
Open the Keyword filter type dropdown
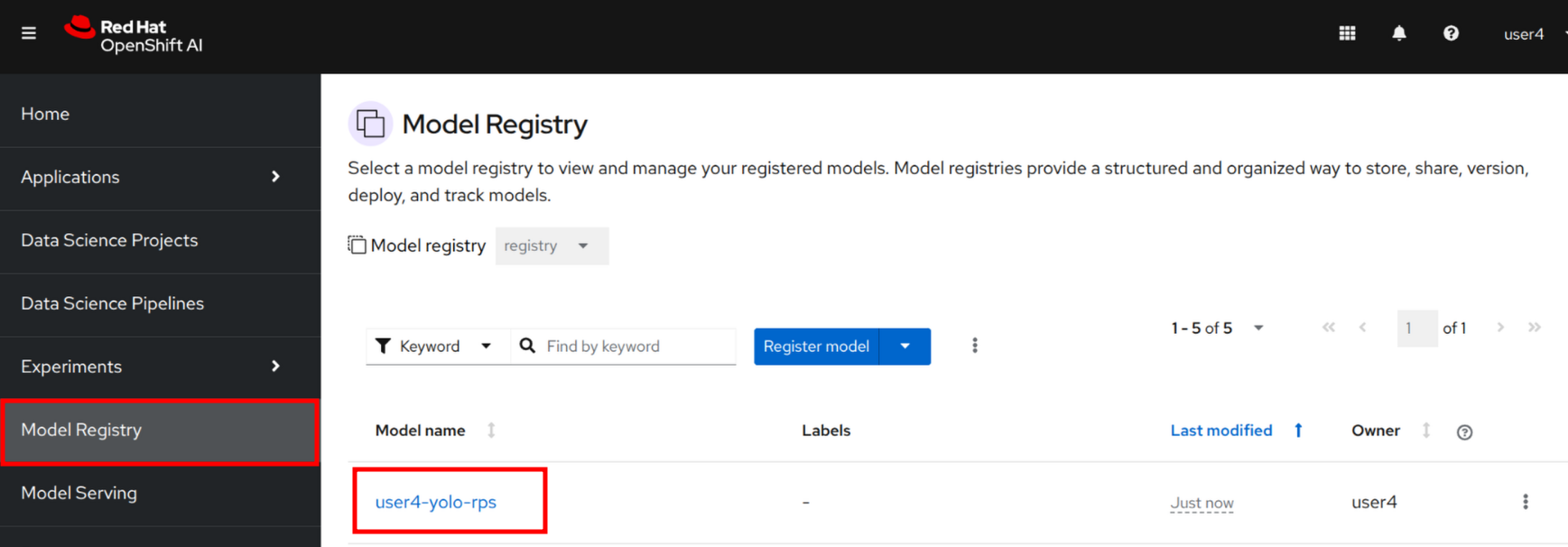tap(438, 347)
